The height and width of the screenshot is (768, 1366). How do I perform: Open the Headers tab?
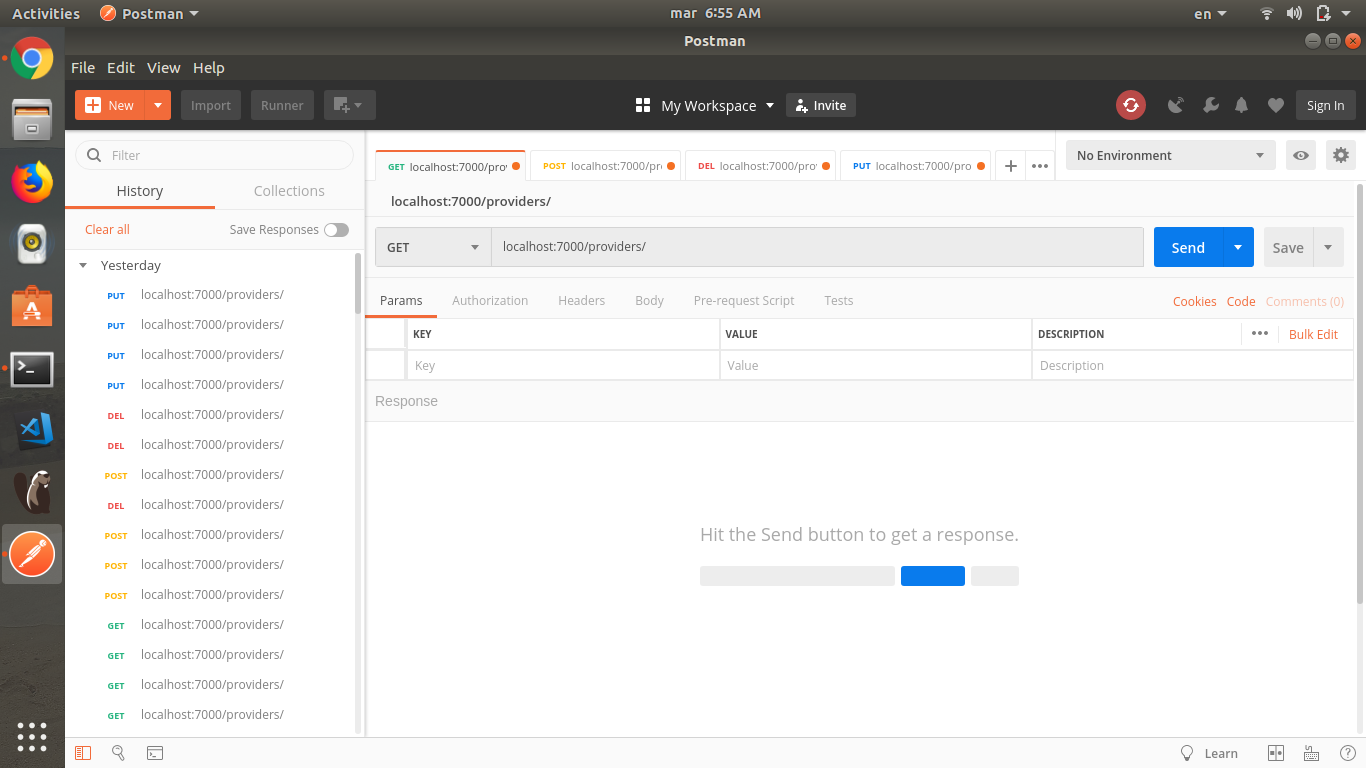point(581,301)
